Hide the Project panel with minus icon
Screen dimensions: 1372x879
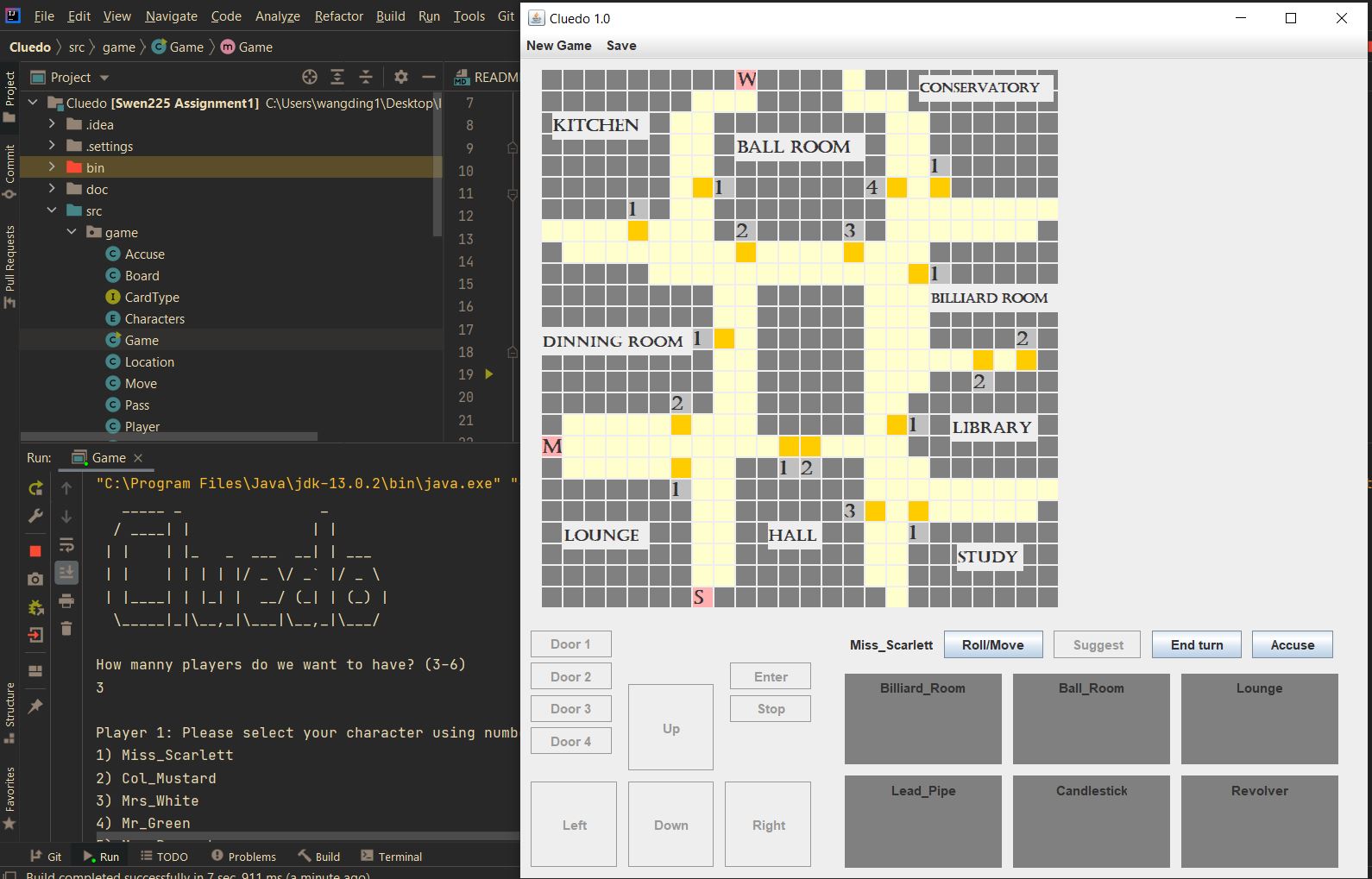tap(428, 77)
